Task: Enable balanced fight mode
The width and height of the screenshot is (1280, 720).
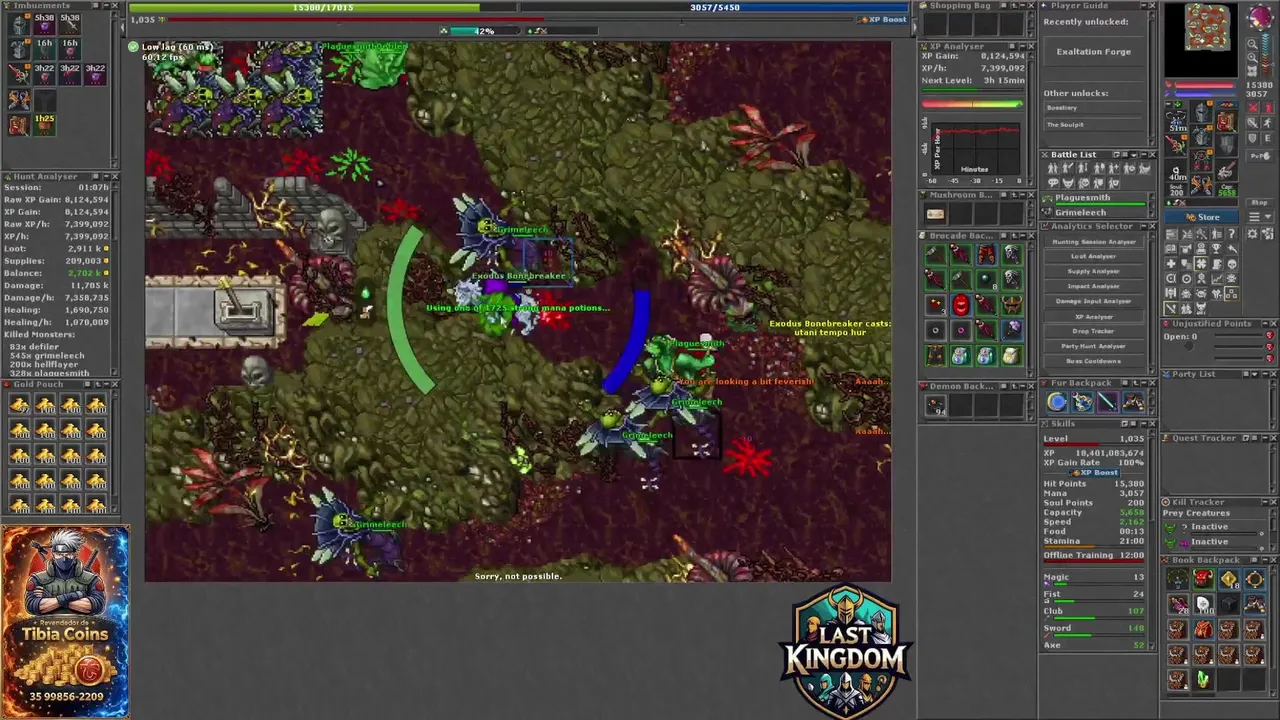Action: 1252,122
